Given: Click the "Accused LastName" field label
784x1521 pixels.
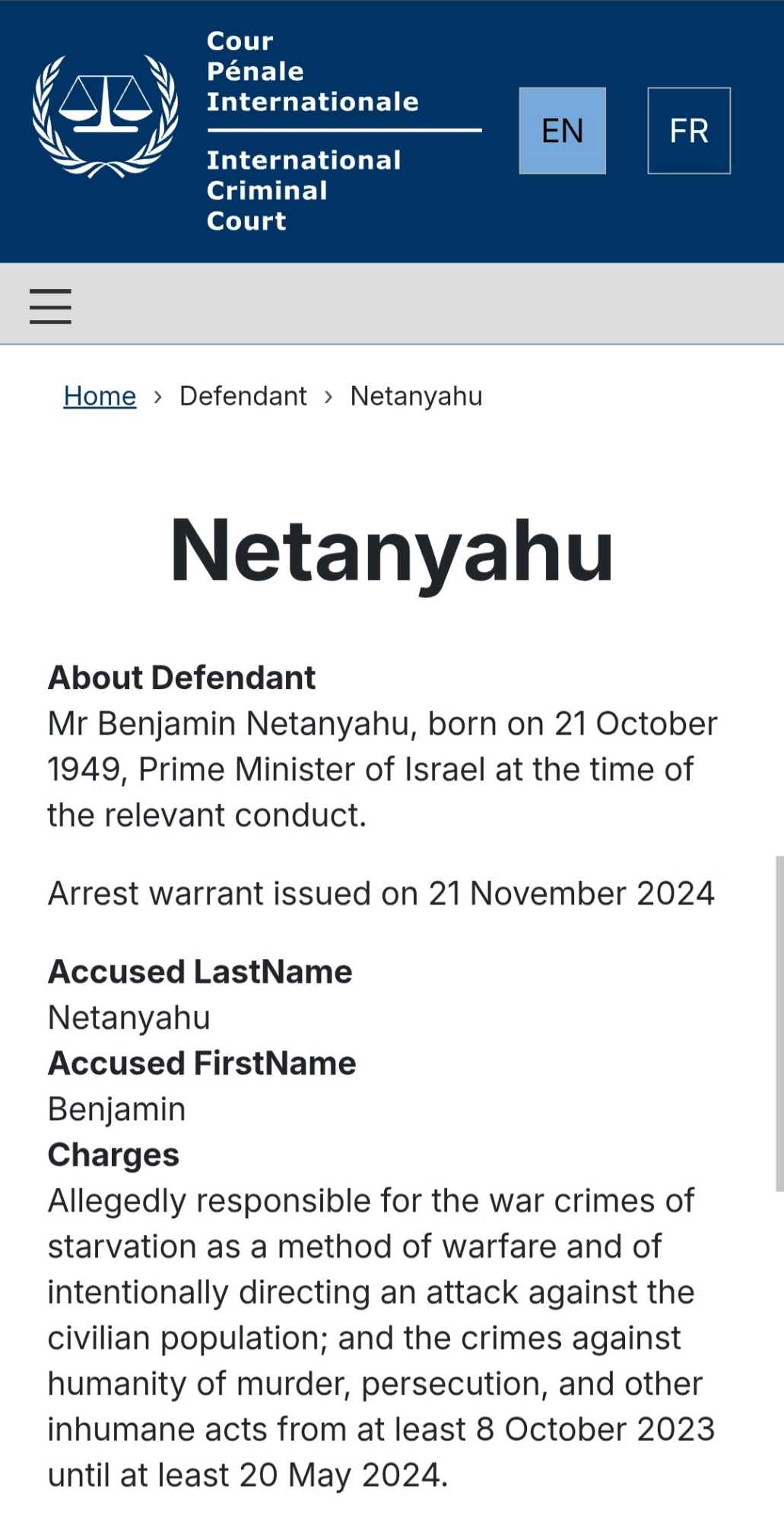Looking at the screenshot, I should [x=200, y=972].
